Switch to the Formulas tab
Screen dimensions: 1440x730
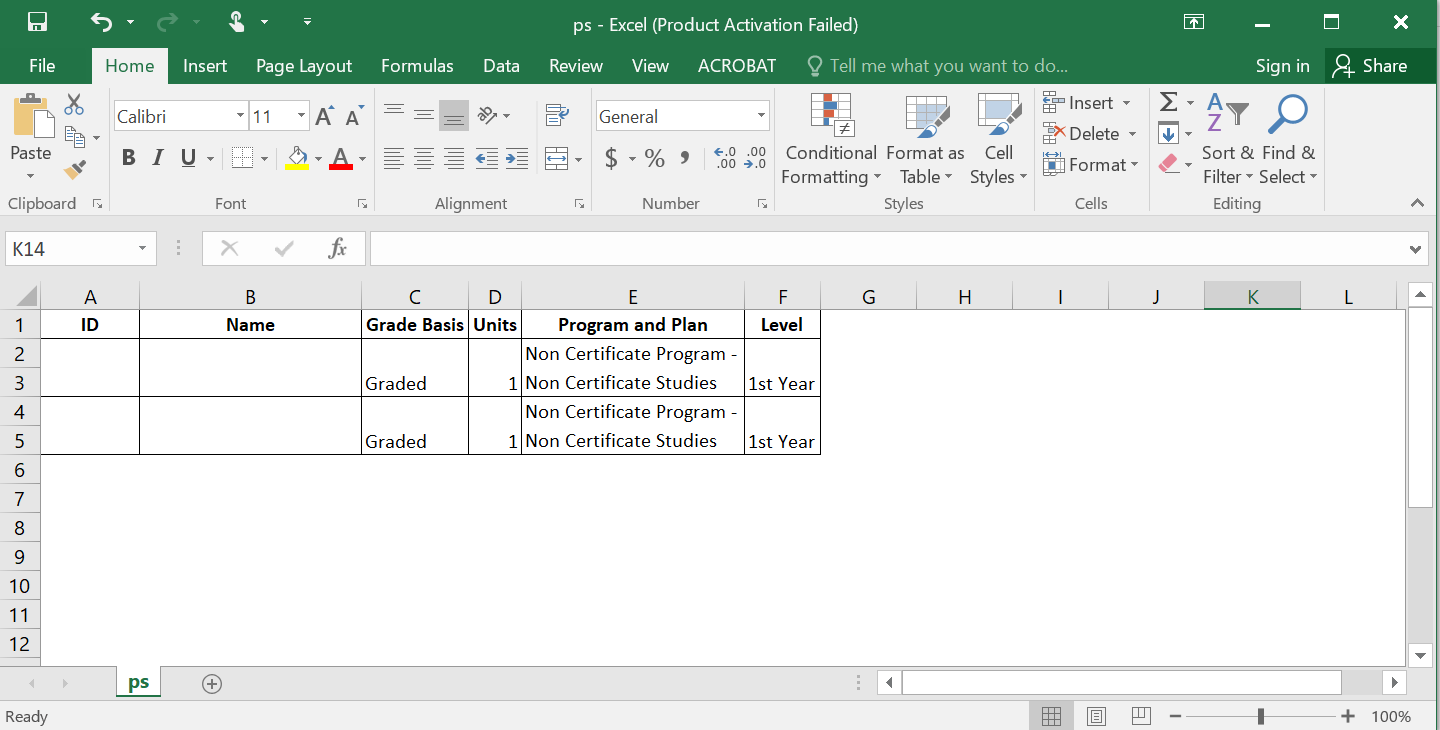(417, 66)
